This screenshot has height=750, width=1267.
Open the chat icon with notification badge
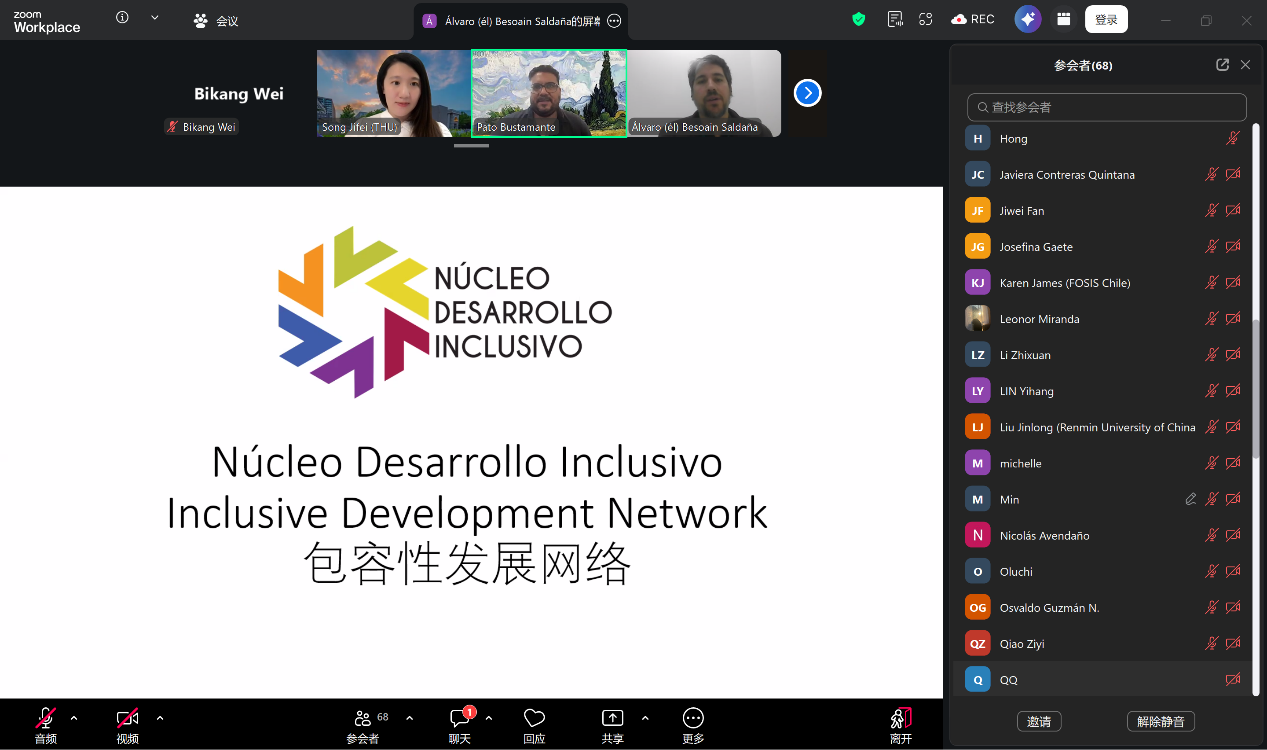[x=460, y=718]
